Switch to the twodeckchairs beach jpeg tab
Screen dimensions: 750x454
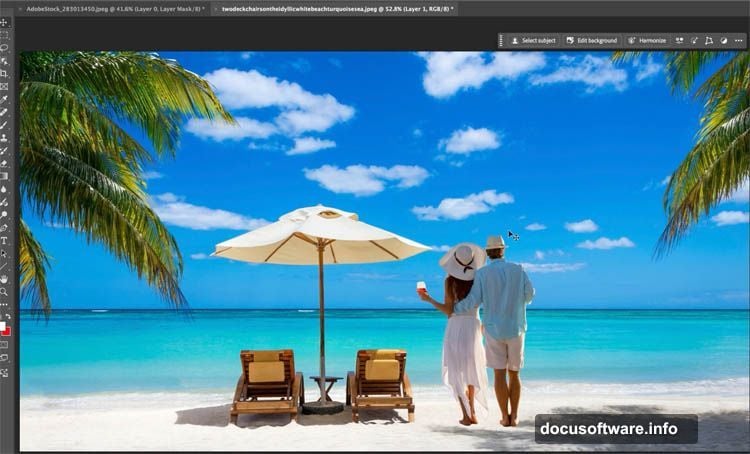click(336, 8)
